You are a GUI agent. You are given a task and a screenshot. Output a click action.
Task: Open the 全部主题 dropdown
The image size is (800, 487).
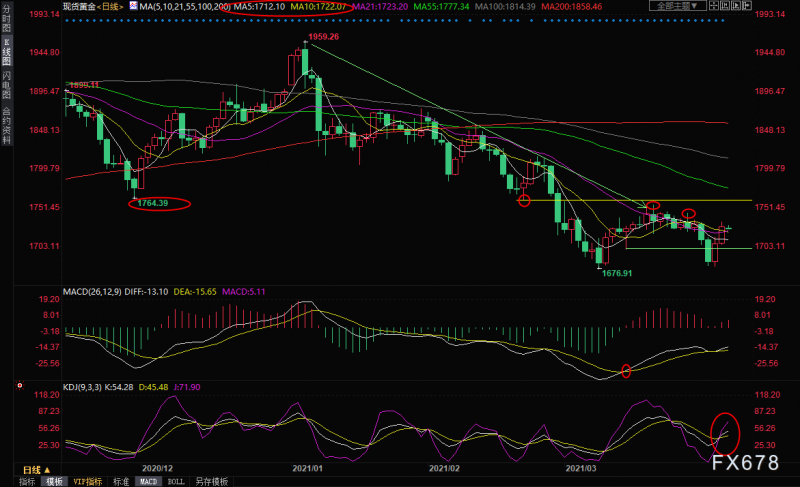coord(678,6)
